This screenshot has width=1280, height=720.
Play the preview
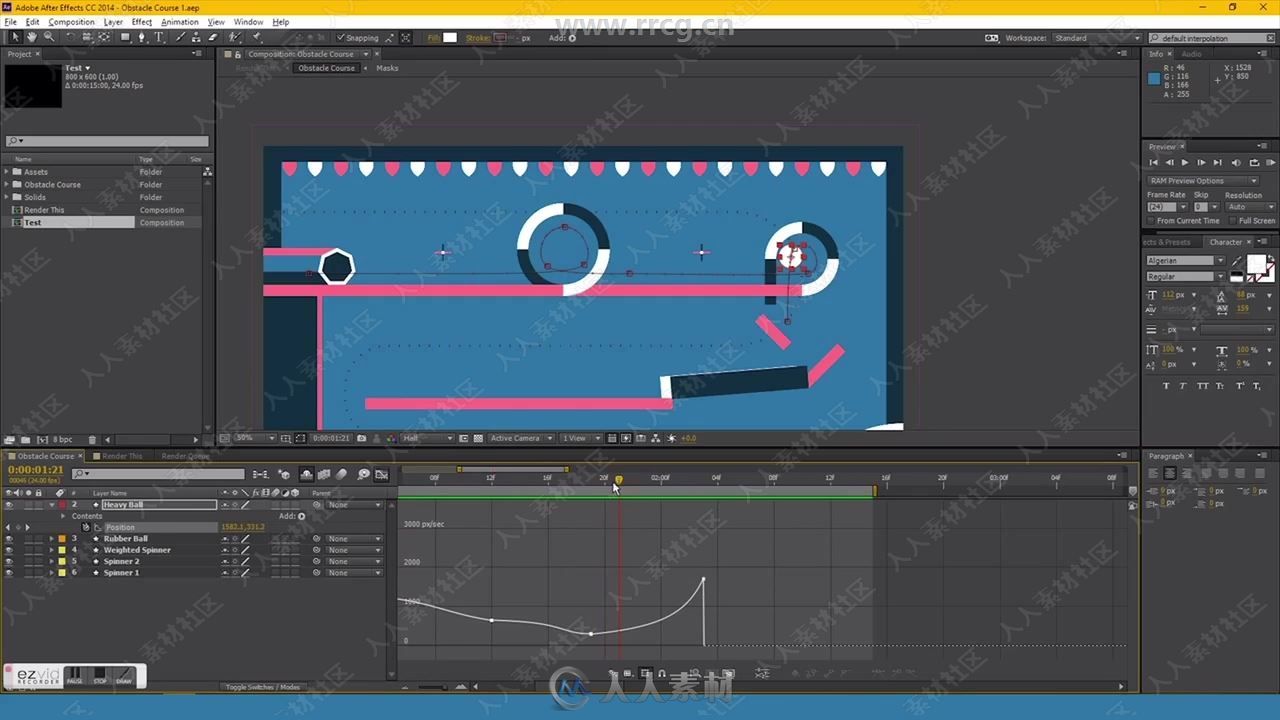coord(1185,162)
